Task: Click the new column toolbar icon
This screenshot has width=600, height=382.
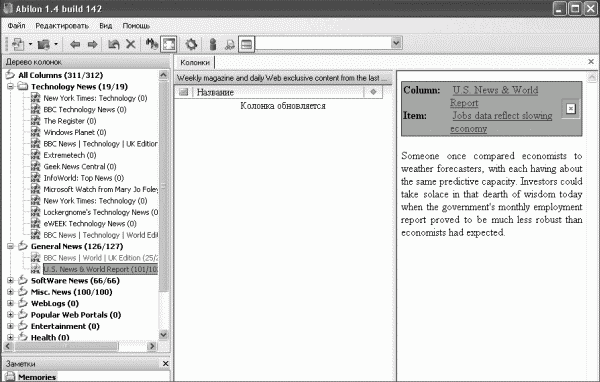Action: (x=18, y=44)
